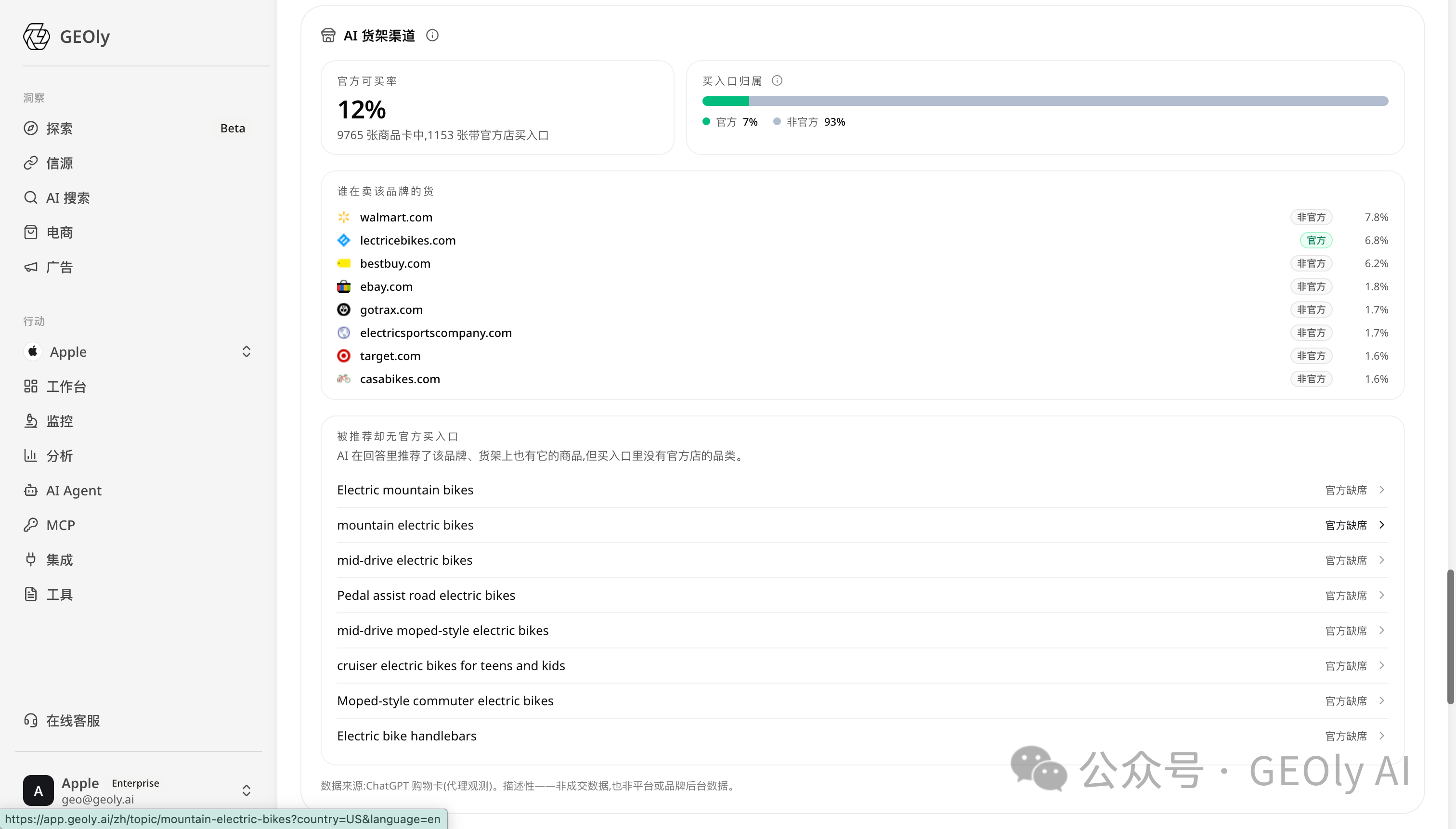
Task: Show info icon next to 买入口归属
Action: [x=777, y=80]
